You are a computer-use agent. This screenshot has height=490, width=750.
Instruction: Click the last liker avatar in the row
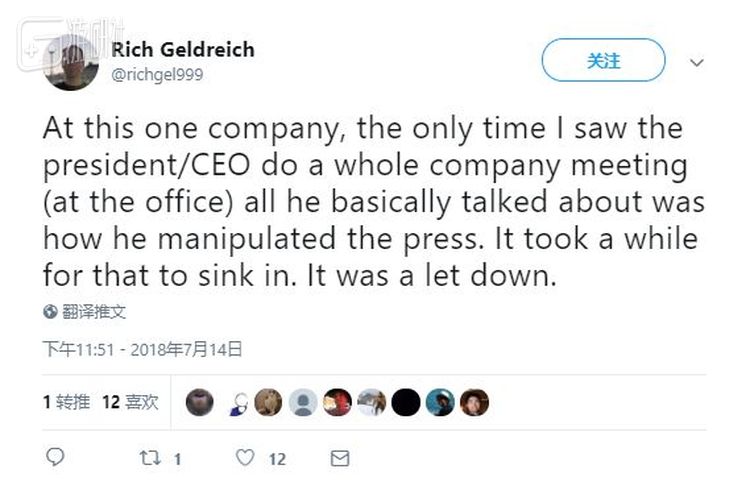click(x=474, y=402)
